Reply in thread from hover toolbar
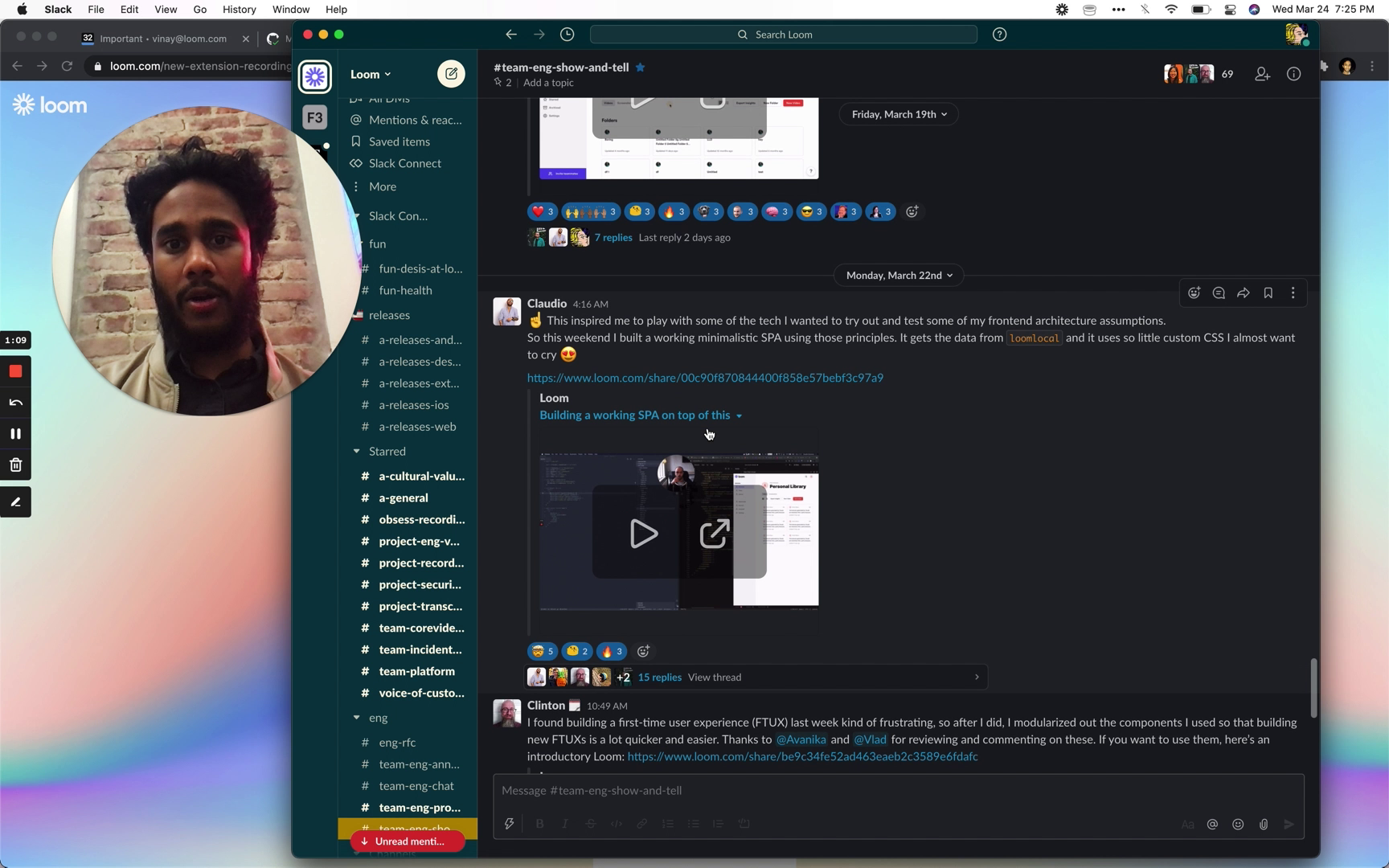 pos(1219,293)
